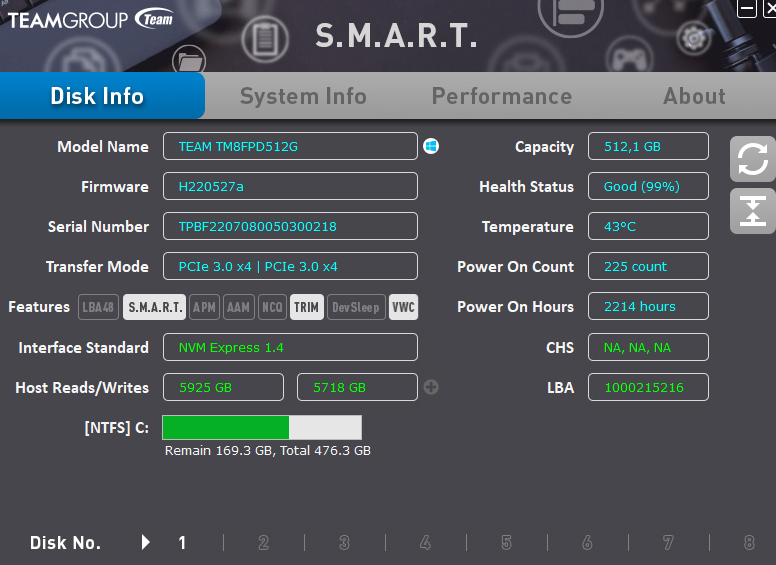Click the Power On Count 225 count field
776x565 pixels.
click(648, 266)
